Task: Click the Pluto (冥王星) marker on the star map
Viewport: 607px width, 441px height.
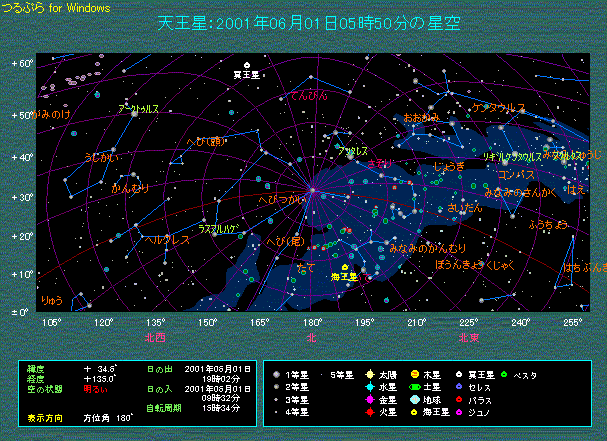Action: (x=246, y=64)
